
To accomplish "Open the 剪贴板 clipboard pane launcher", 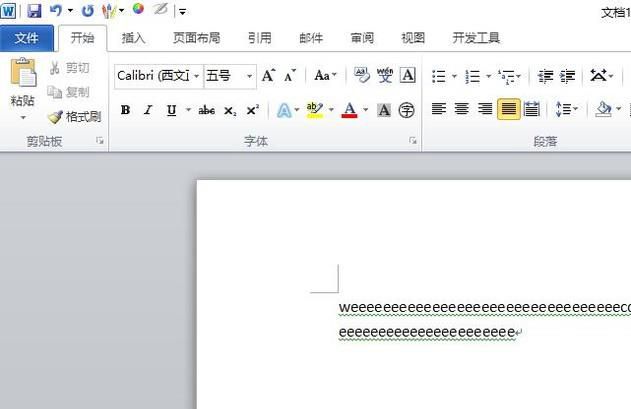I will click(100, 140).
